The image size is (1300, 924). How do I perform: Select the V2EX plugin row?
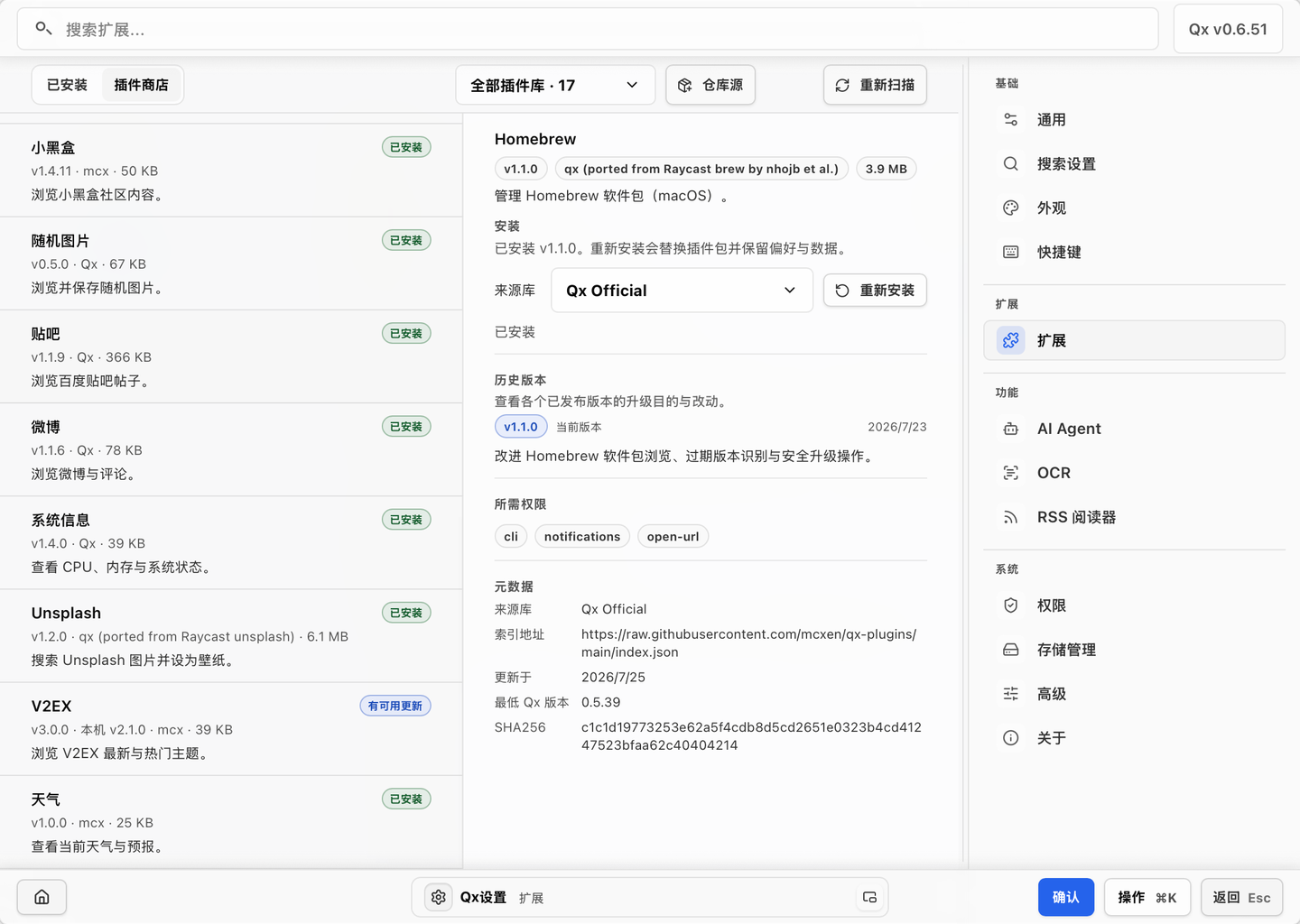231,728
